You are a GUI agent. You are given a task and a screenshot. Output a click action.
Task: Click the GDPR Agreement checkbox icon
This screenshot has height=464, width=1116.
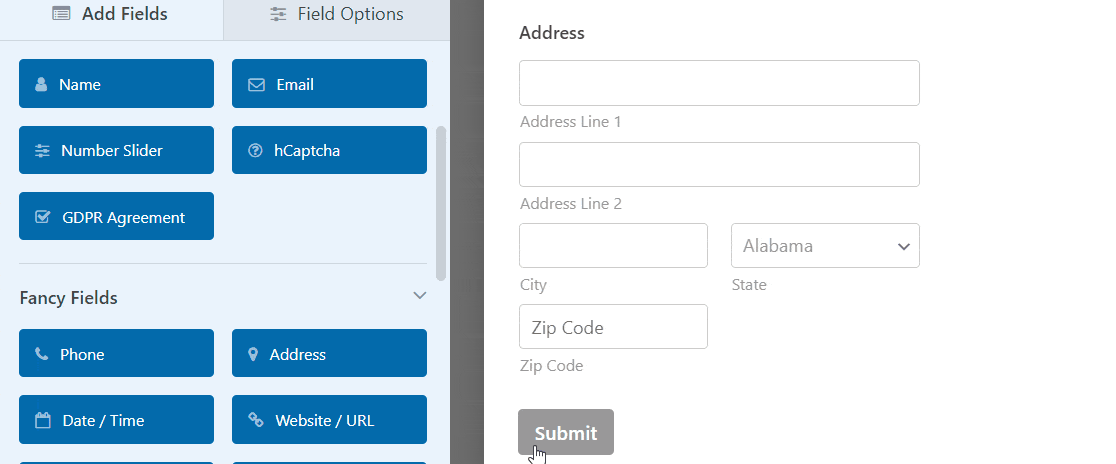(43, 217)
